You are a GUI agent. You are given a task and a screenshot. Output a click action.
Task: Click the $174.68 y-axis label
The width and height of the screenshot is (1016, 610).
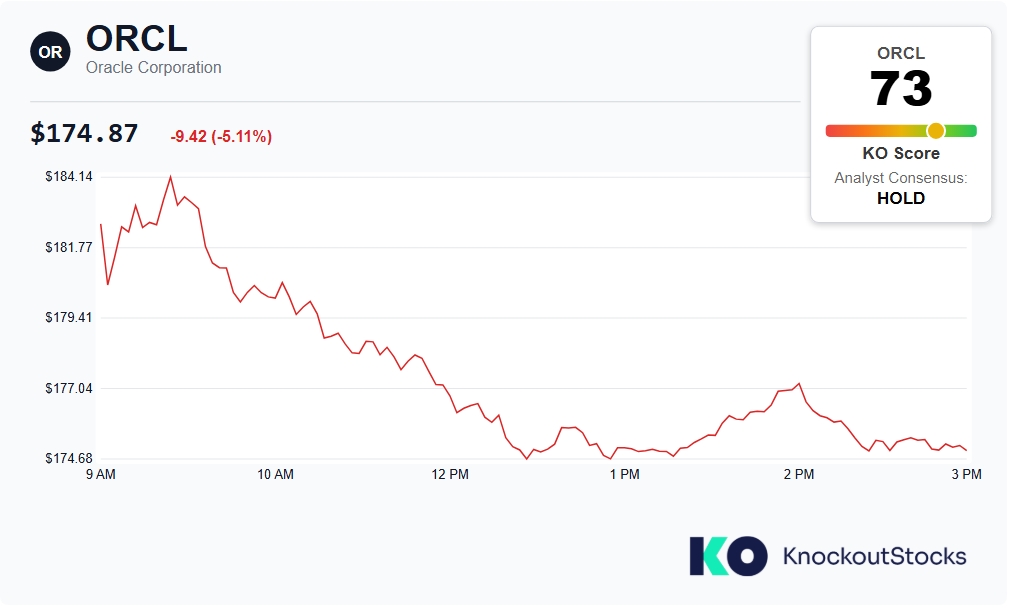(69, 458)
